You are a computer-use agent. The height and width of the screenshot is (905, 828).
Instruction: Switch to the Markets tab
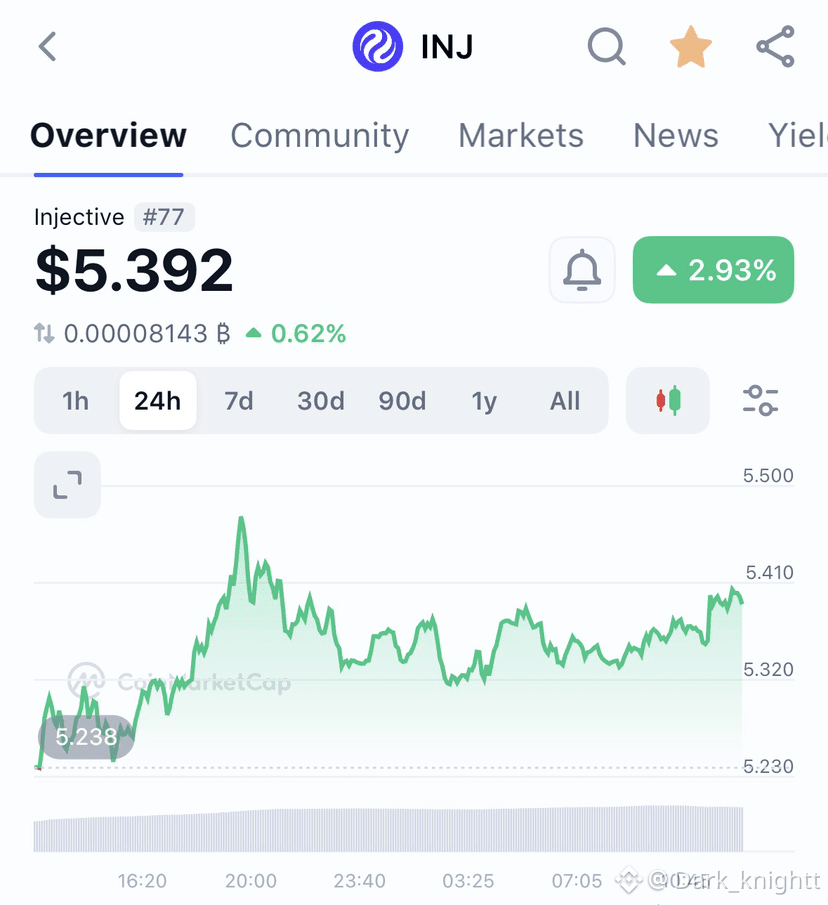(521, 135)
